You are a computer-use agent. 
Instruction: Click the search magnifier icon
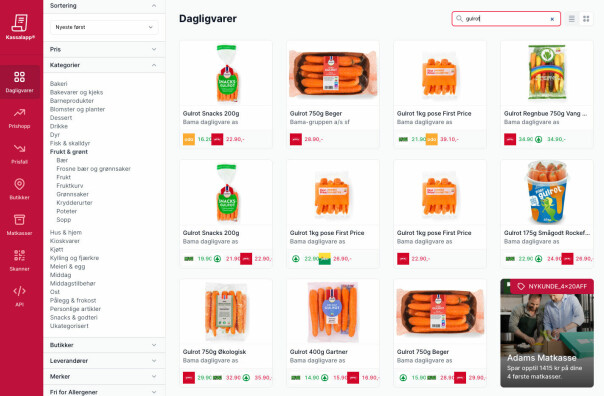(459, 18)
